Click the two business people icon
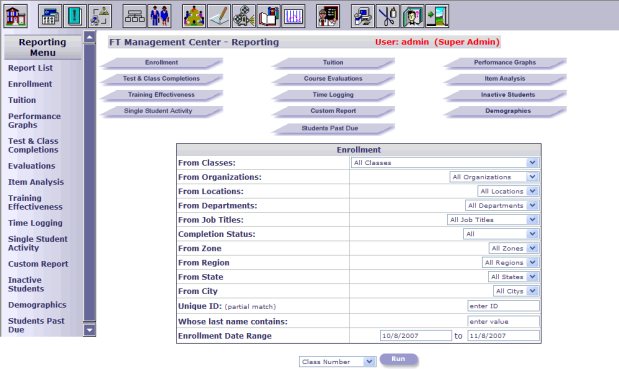Viewport: 619px width, 369px height. (x=159, y=16)
